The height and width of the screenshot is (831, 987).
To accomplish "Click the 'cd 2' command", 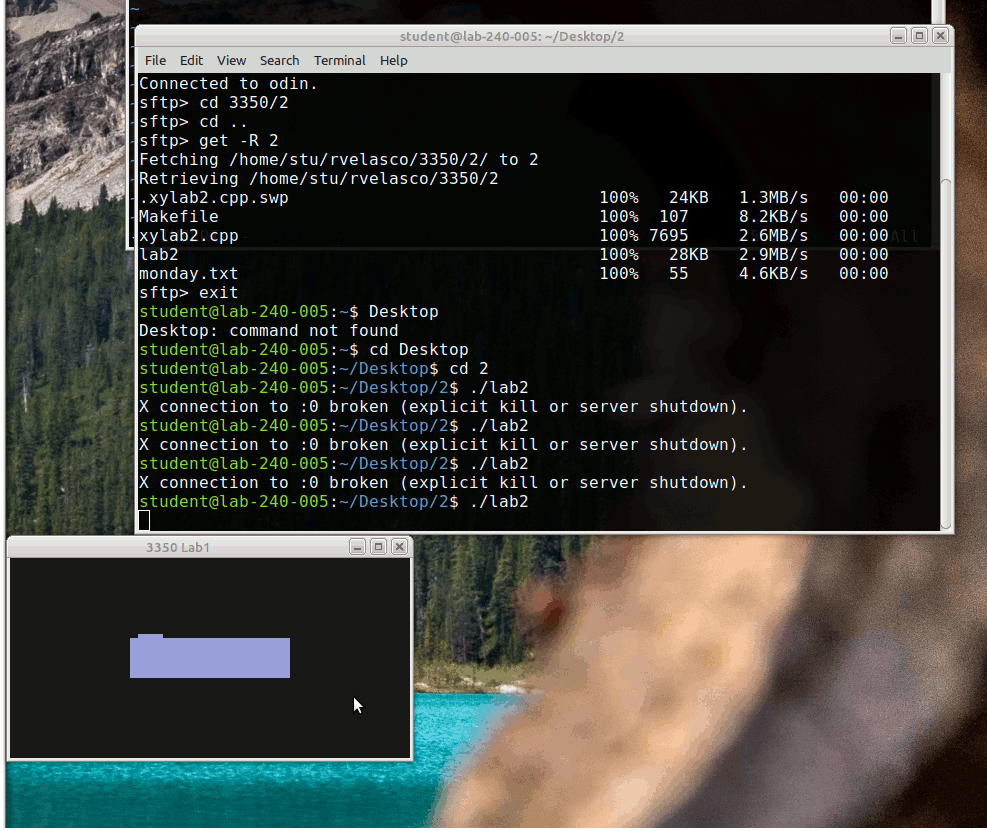I will [468, 368].
